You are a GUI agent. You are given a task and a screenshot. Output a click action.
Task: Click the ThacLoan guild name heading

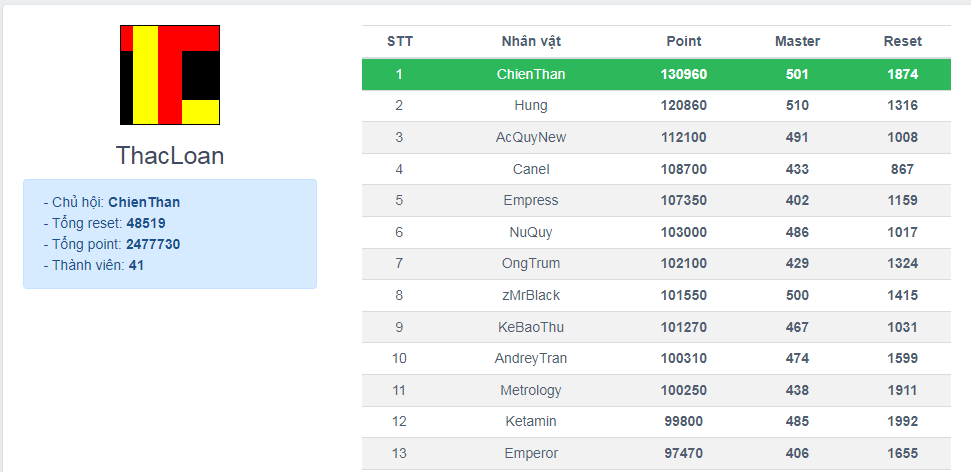click(x=170, y=156)
